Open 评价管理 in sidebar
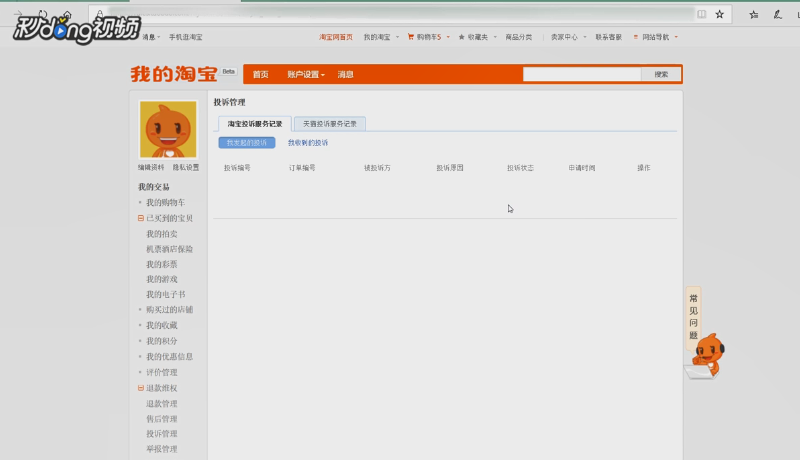 click(x=162, y=372)
